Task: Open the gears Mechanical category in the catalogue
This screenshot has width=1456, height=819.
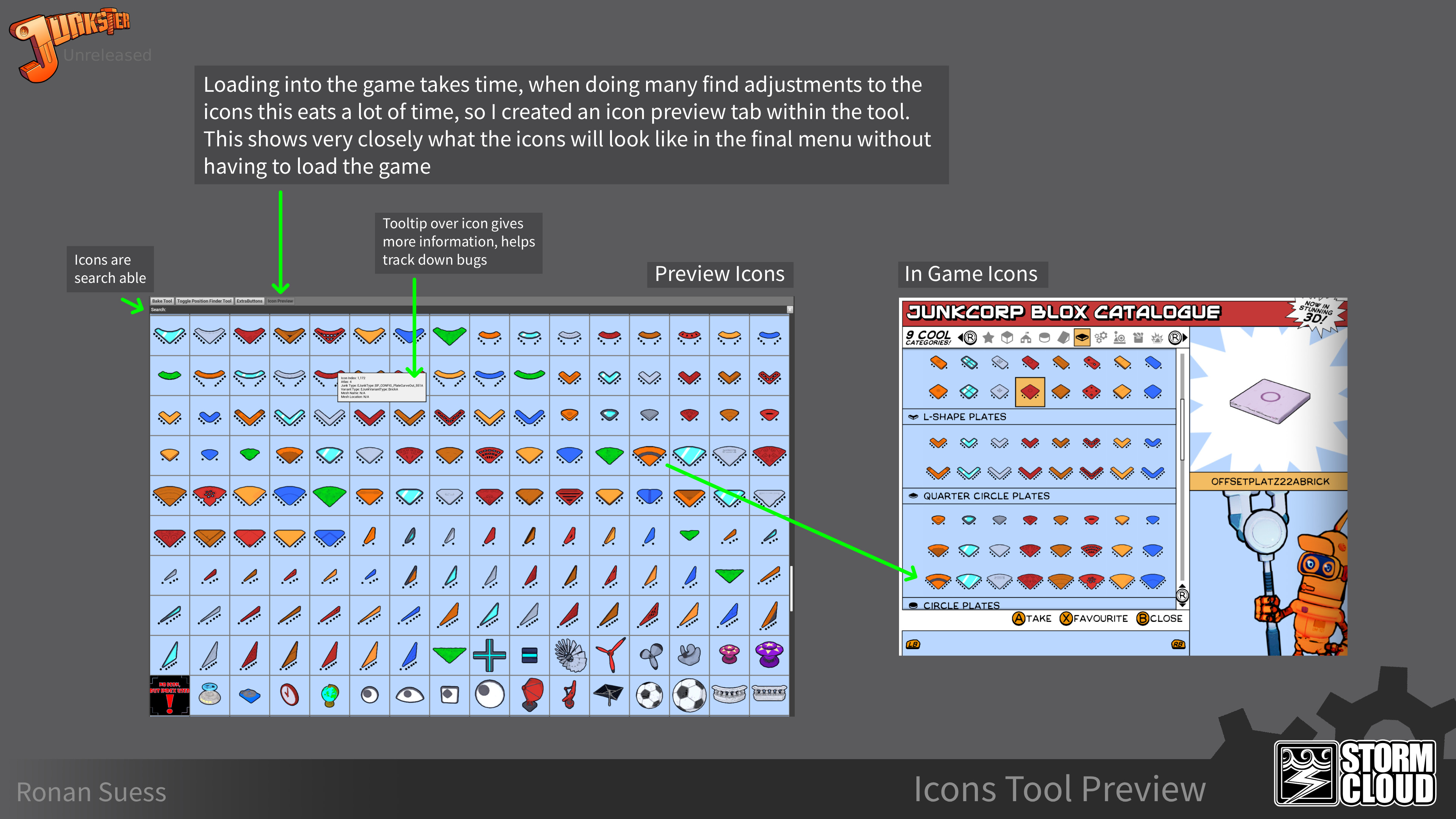Action: (x=1101, y=338)
